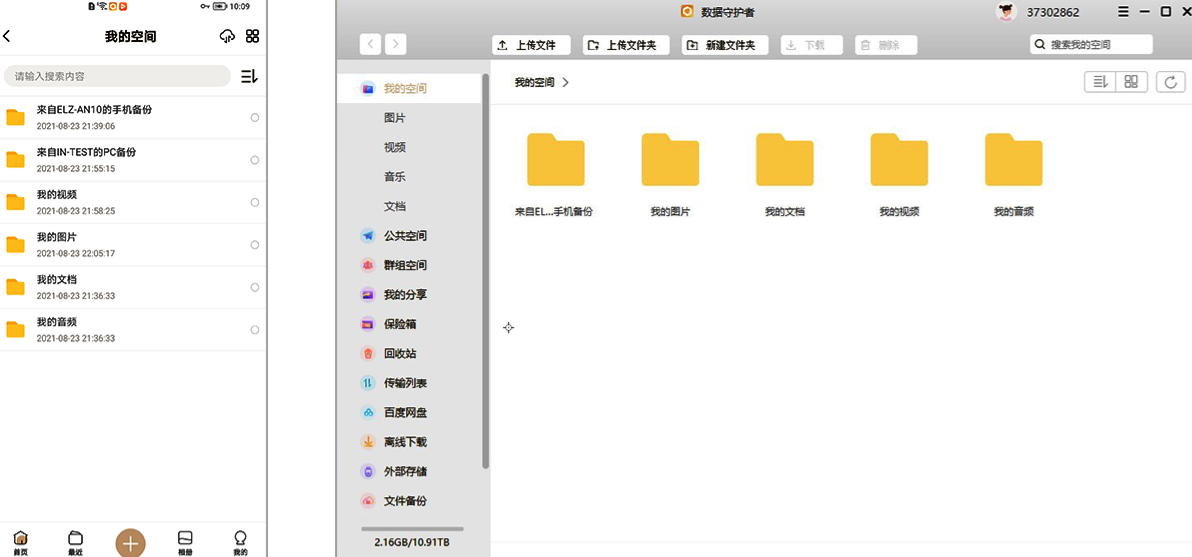Select 我的空间 in desktop sidebar
Viewport: 1192px width, 557px height.
click(x=408, y=88)
